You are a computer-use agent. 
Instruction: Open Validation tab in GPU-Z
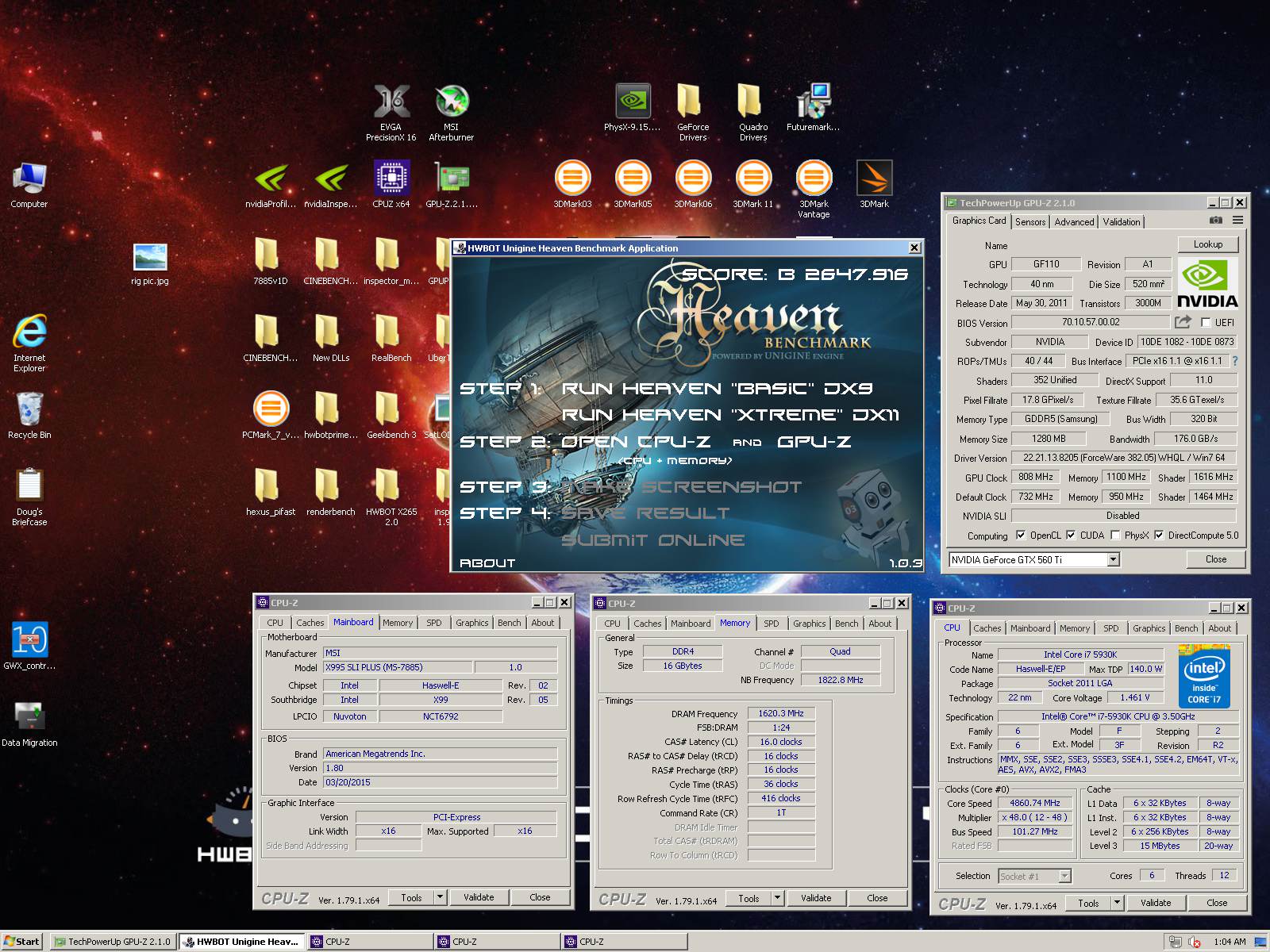click(1122, 222)
